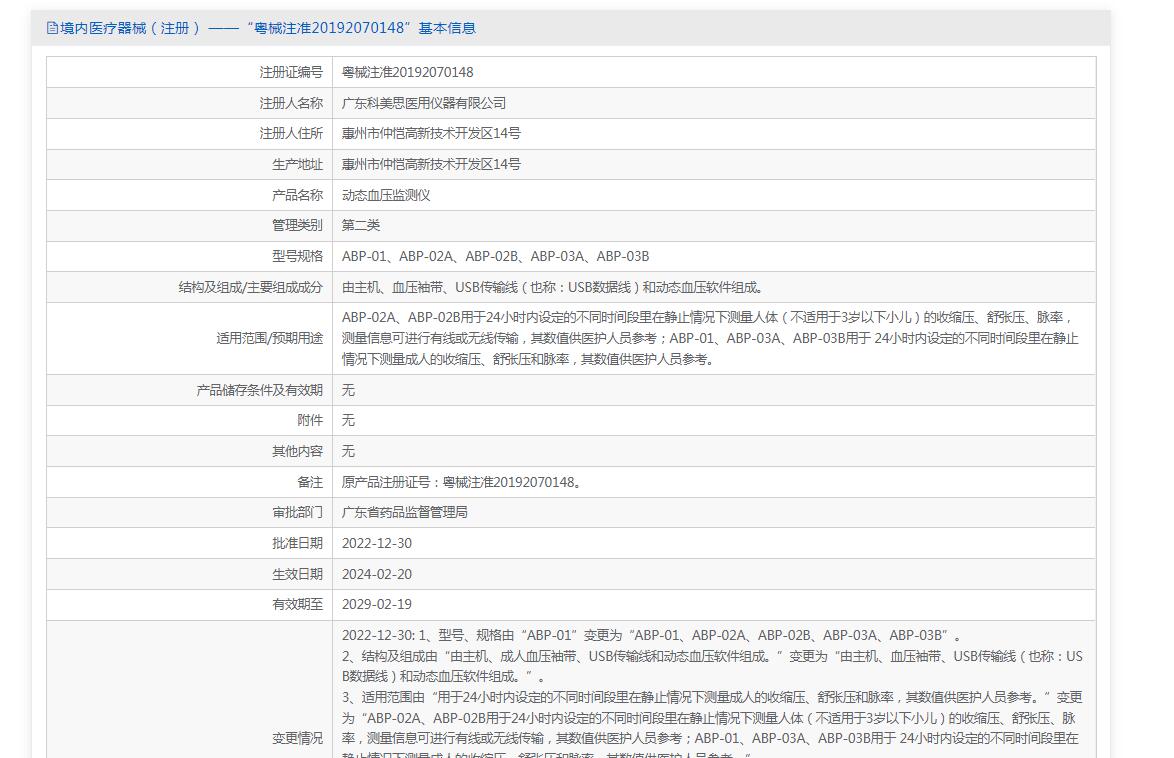
Task: Click the address value in 注册人住所 row
Action: tap(431, 133)
